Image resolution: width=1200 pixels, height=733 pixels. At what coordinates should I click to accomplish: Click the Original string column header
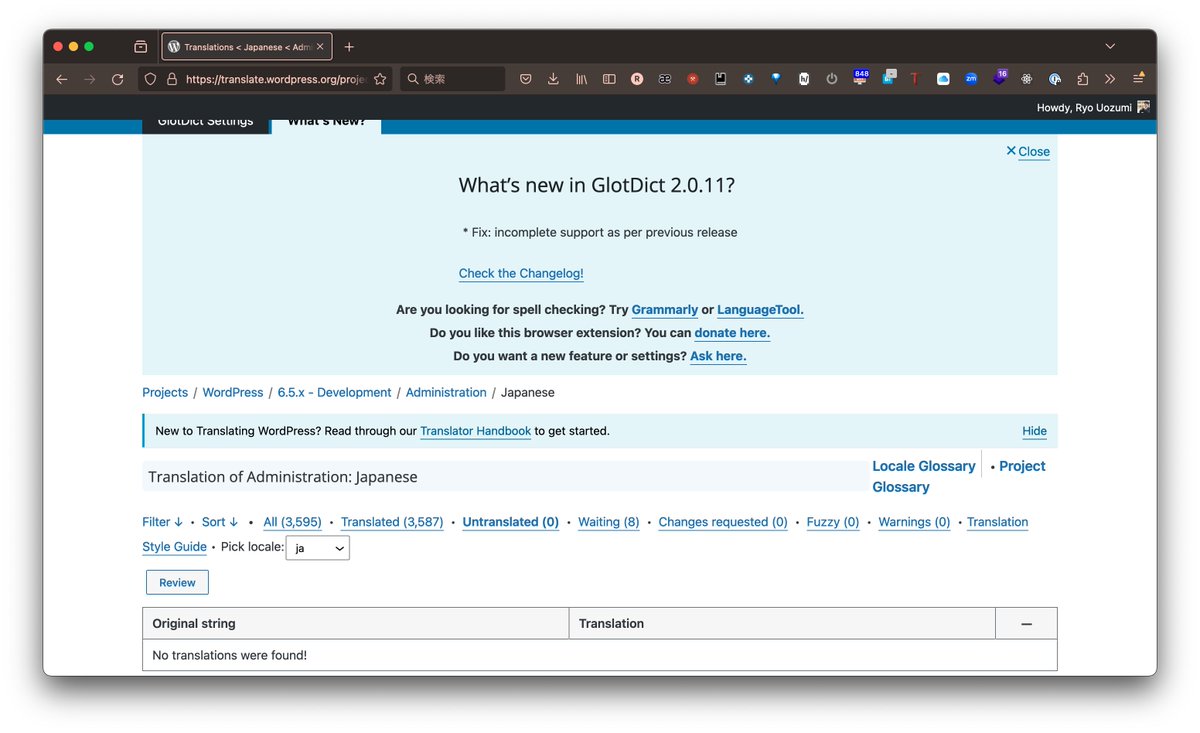[356, 623]
